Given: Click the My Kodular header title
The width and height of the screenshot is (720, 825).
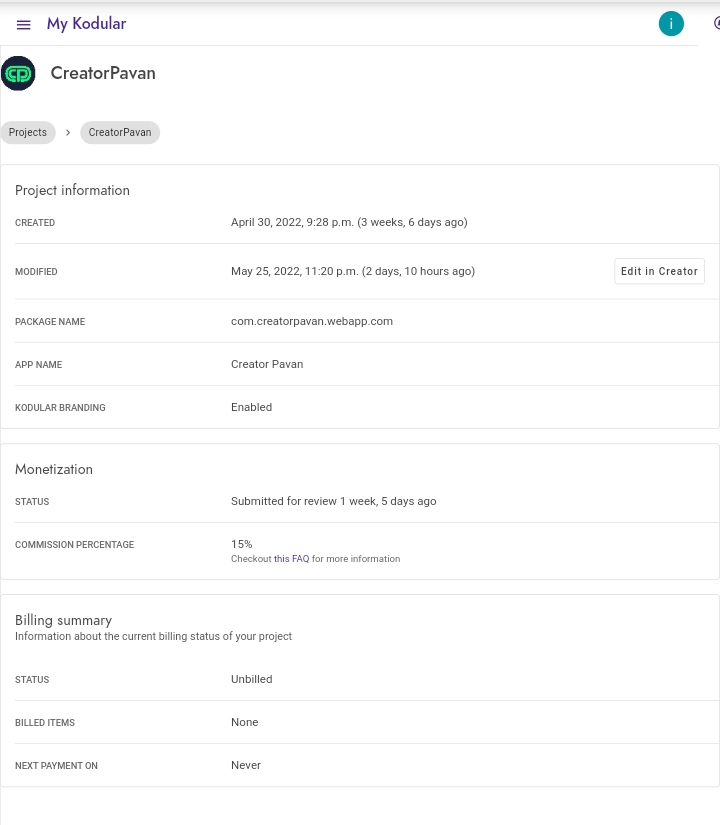Looking at the screenshot, I should [x=86, y=24].
